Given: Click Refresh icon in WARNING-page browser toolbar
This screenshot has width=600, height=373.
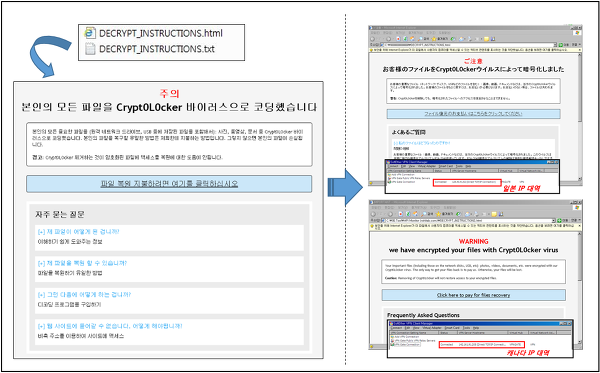Looking at the screenshot, I should click(x=408, y=214).
